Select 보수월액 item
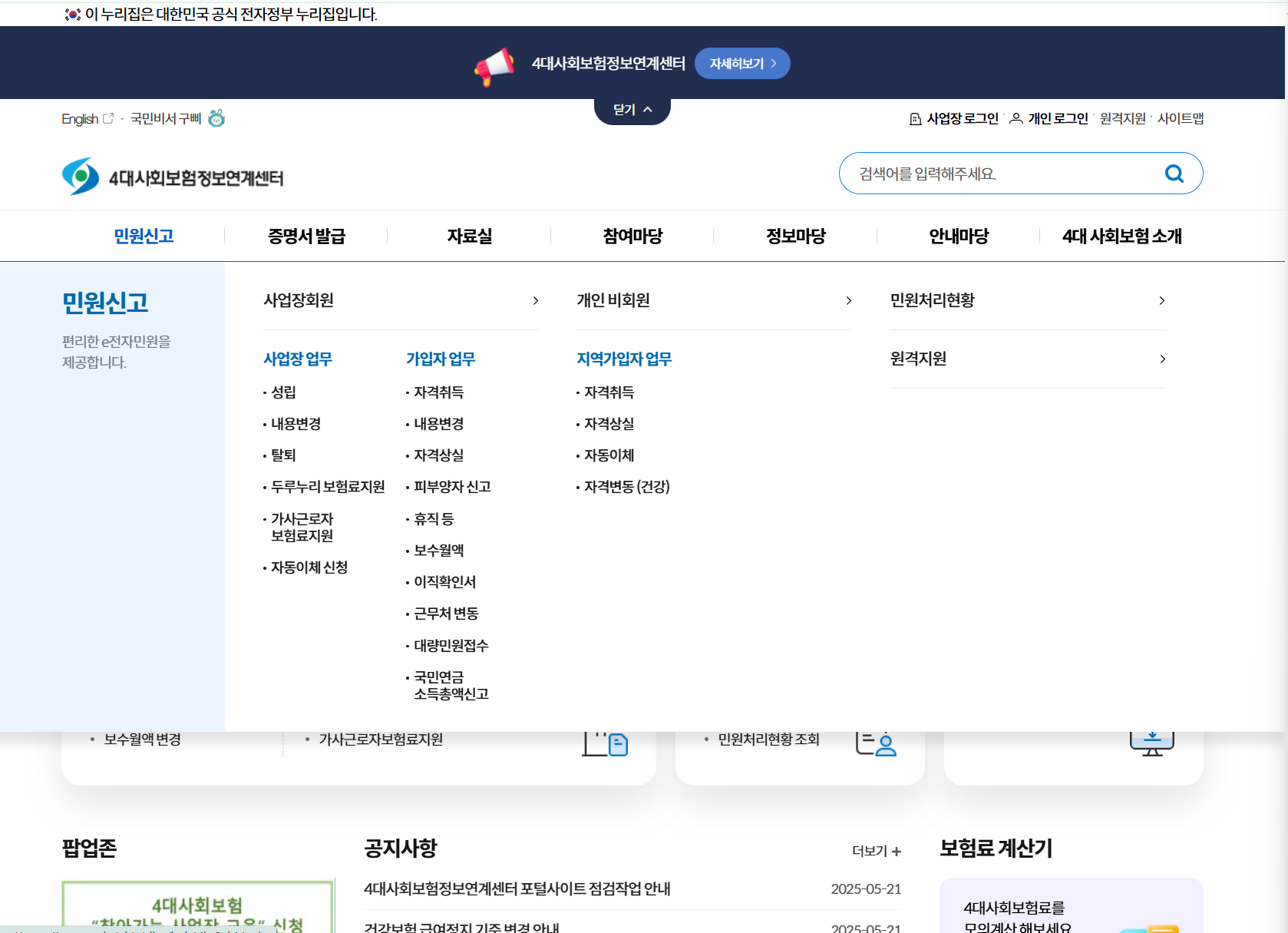1288x933 pixels. coord(438,551)
